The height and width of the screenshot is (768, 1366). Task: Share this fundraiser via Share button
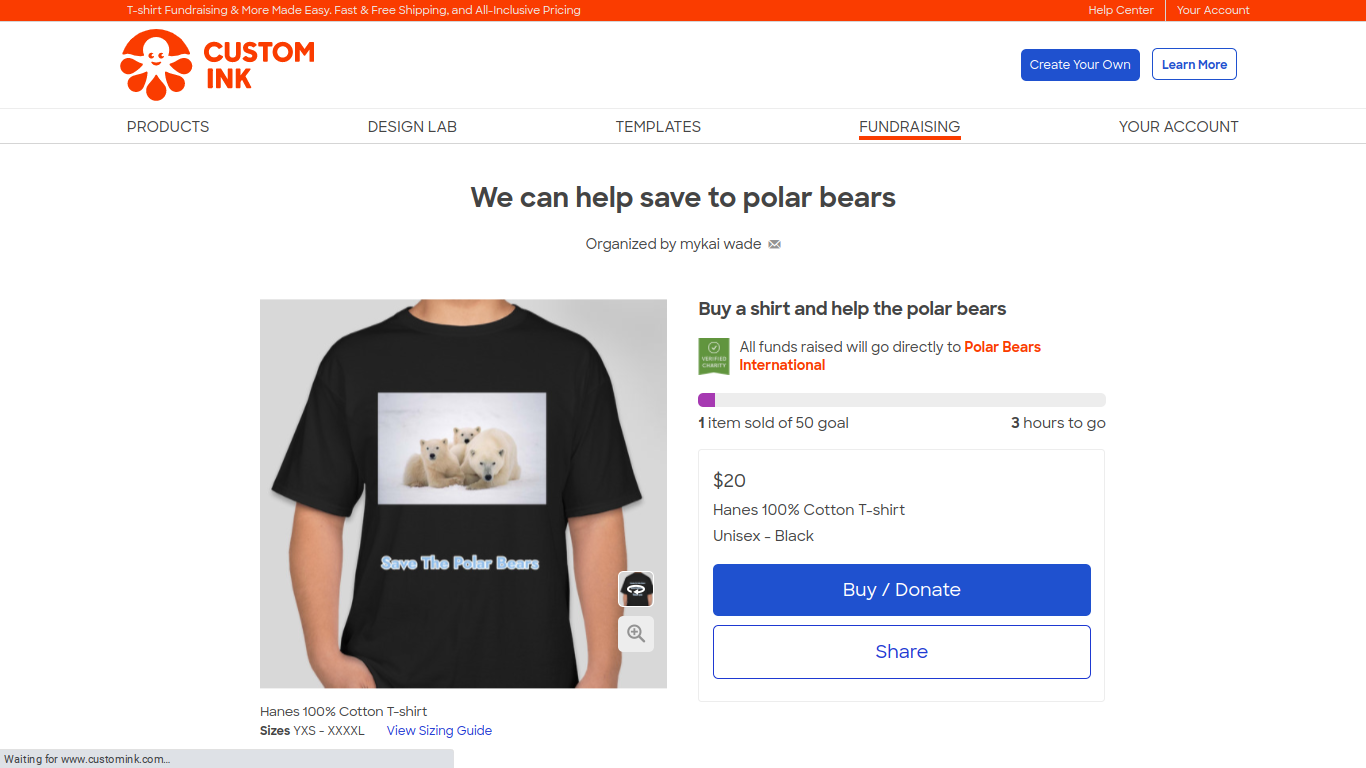pos(901,652)
